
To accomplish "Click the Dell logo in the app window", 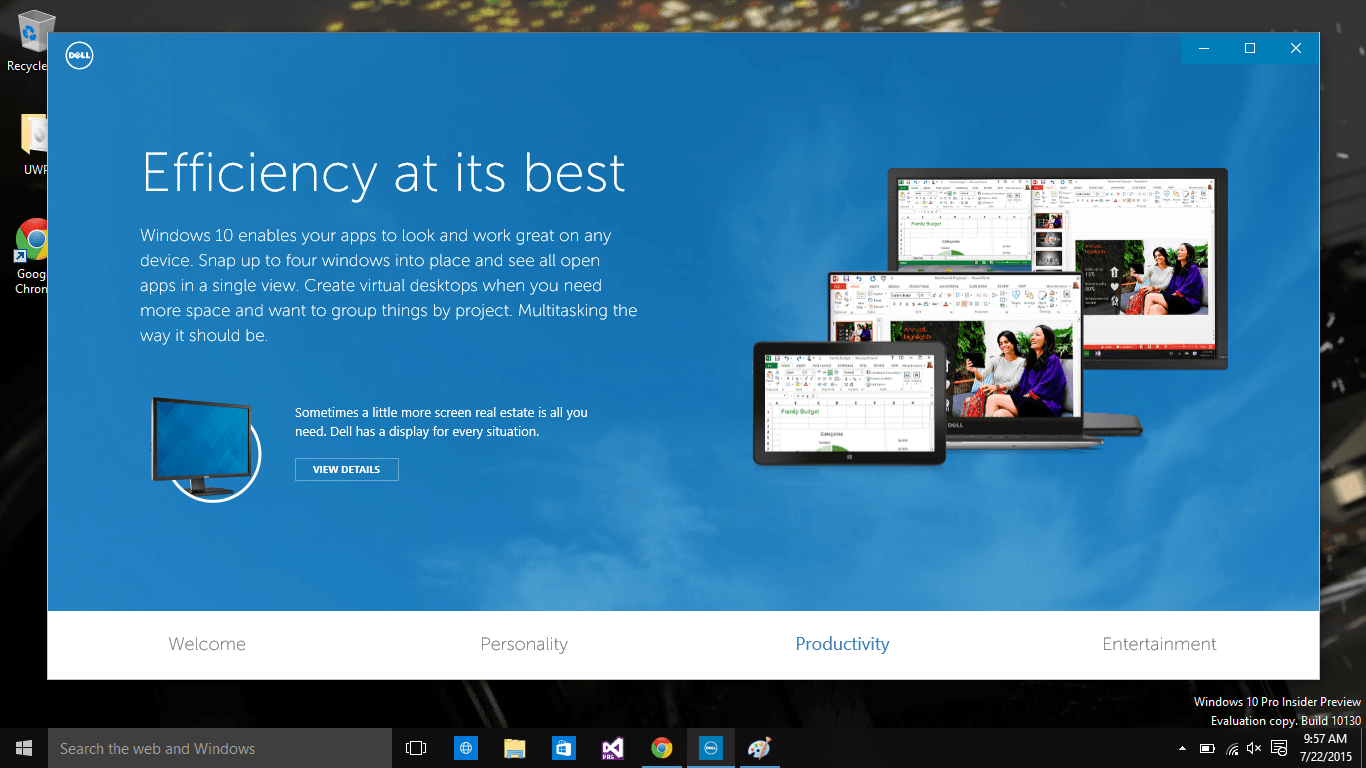I will point(78,55).
